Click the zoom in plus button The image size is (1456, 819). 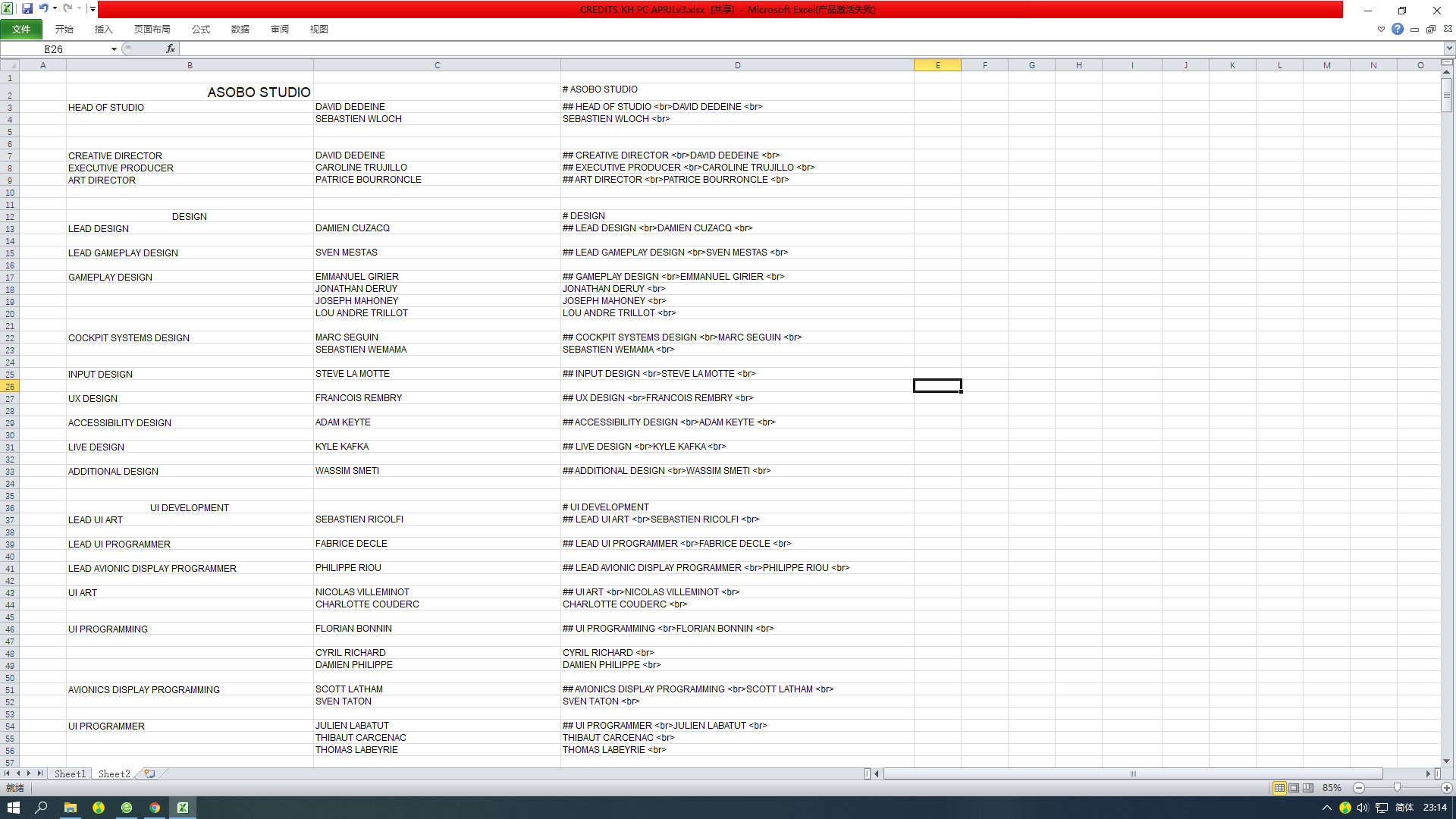point(1446,788)
